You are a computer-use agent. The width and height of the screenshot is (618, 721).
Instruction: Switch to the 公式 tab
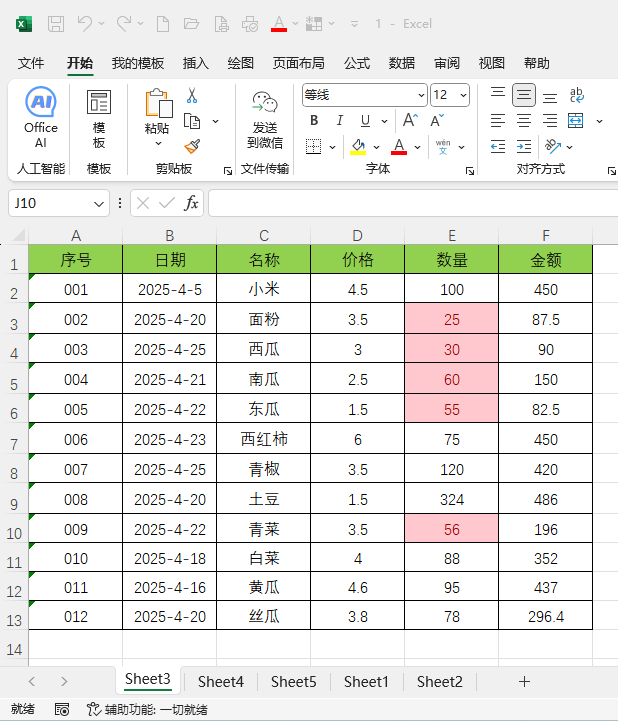click(357, 63)
